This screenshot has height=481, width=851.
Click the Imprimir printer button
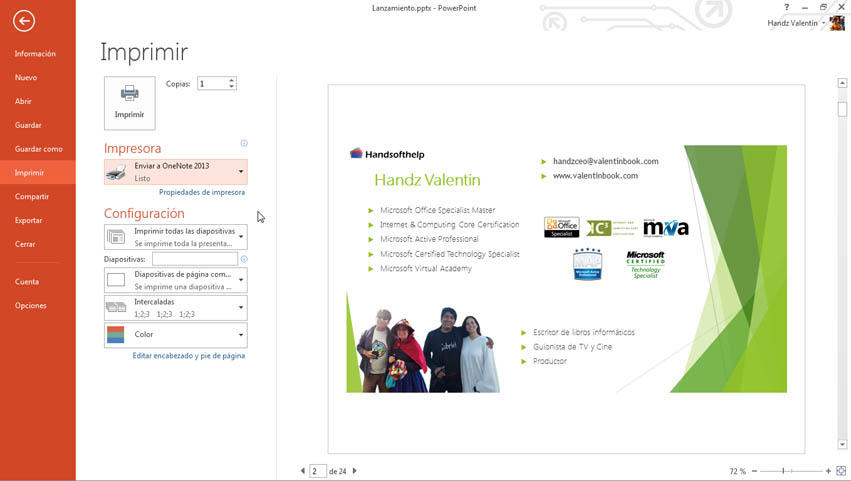[129, 102]
